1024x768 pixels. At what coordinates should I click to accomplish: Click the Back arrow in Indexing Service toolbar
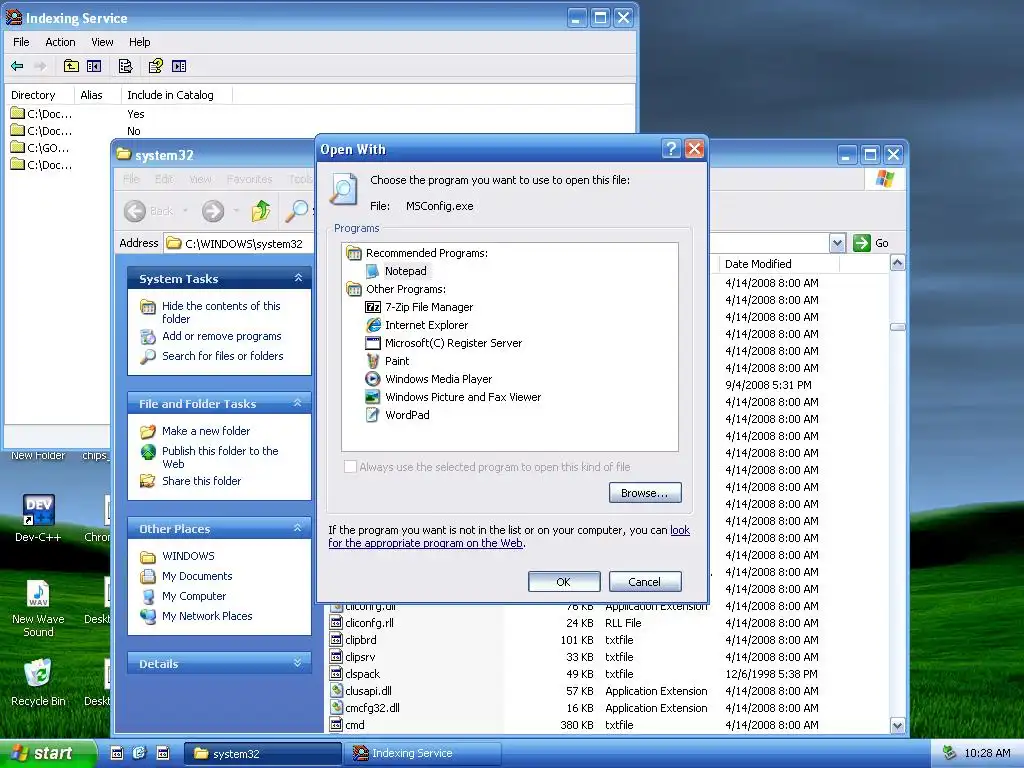click(18, 66)
